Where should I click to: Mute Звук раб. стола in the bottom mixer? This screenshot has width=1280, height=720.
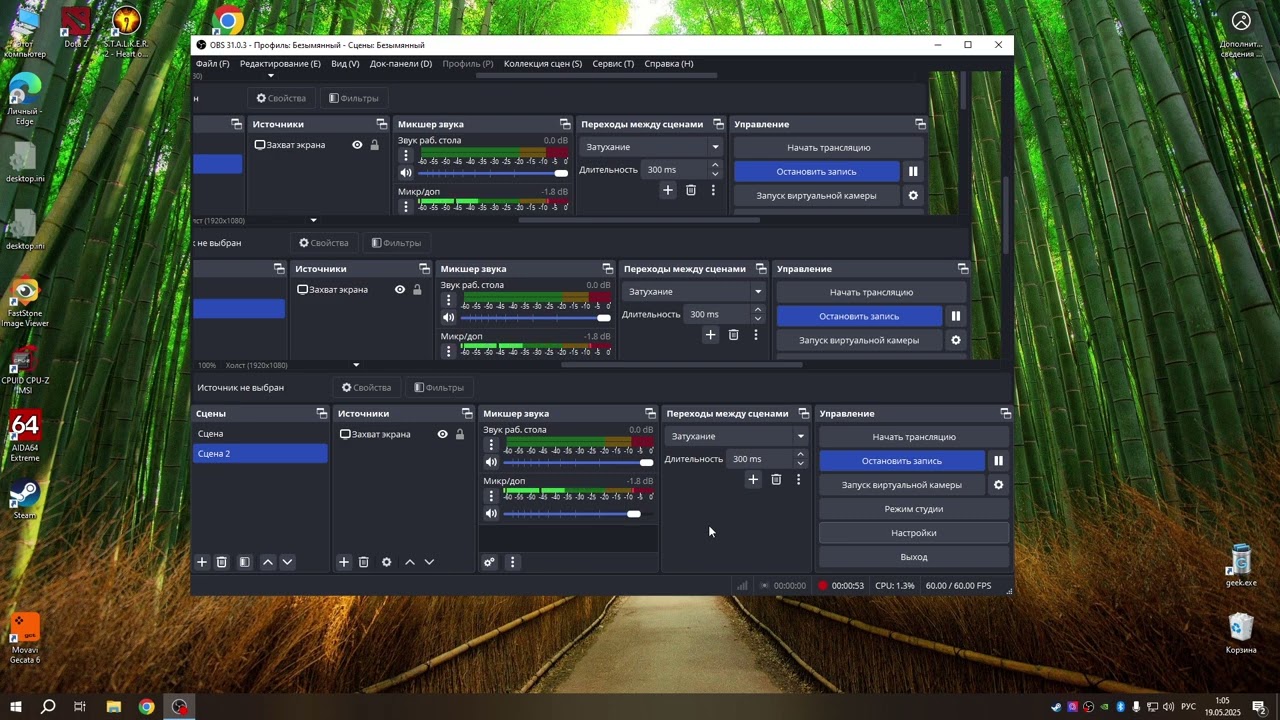point(491,462)
